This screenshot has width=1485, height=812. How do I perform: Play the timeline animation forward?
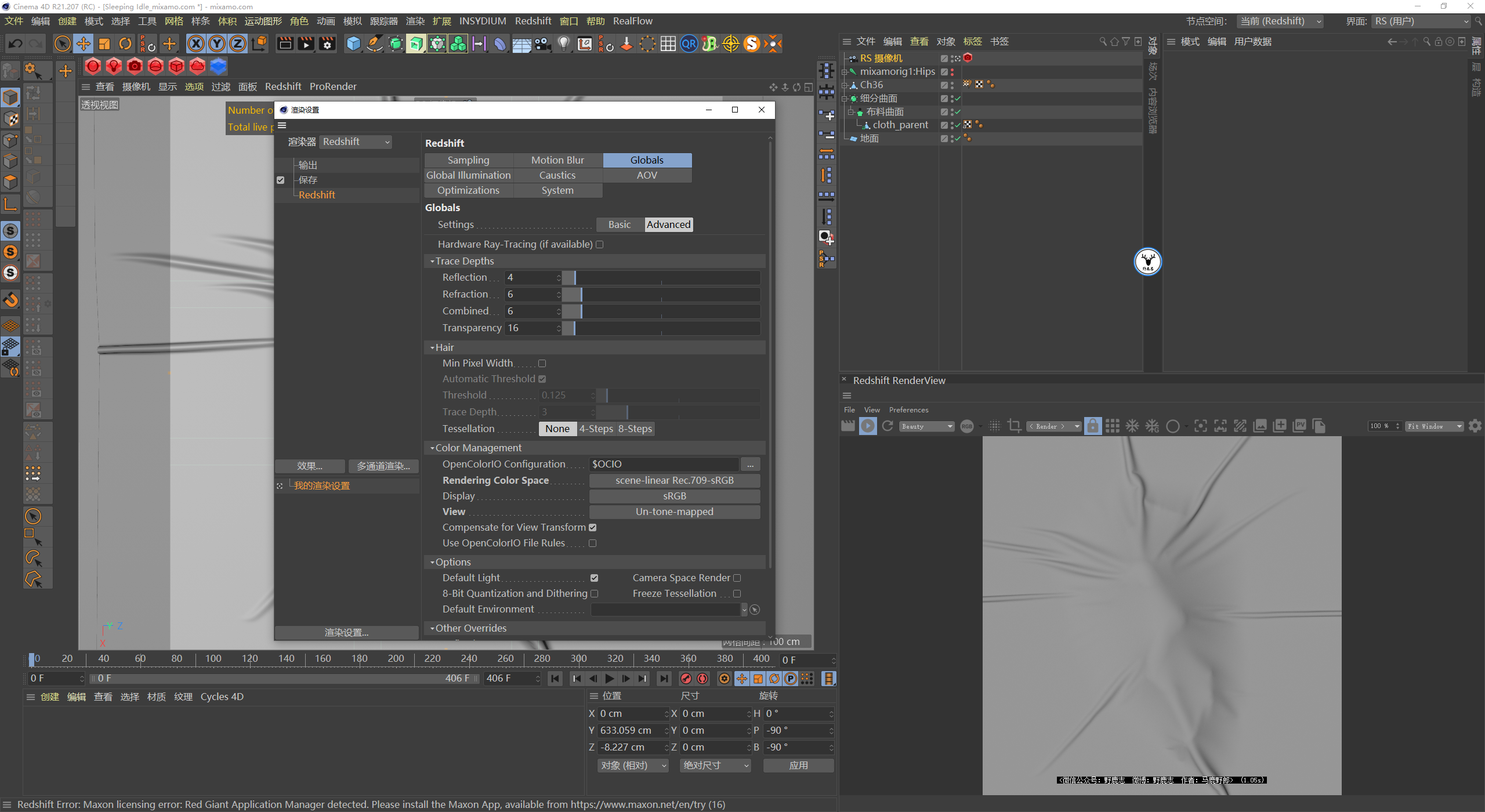[610, 679]
